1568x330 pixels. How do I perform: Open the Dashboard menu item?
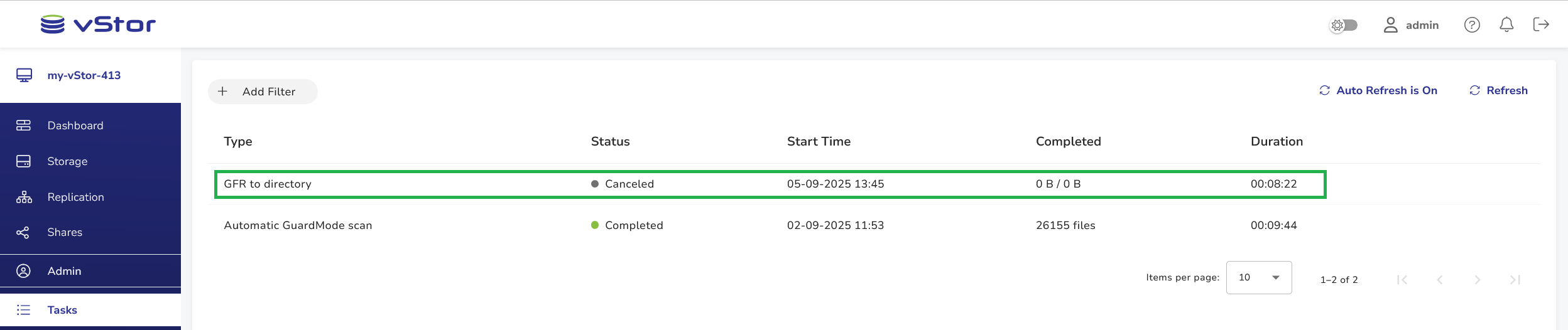[75, 125]
